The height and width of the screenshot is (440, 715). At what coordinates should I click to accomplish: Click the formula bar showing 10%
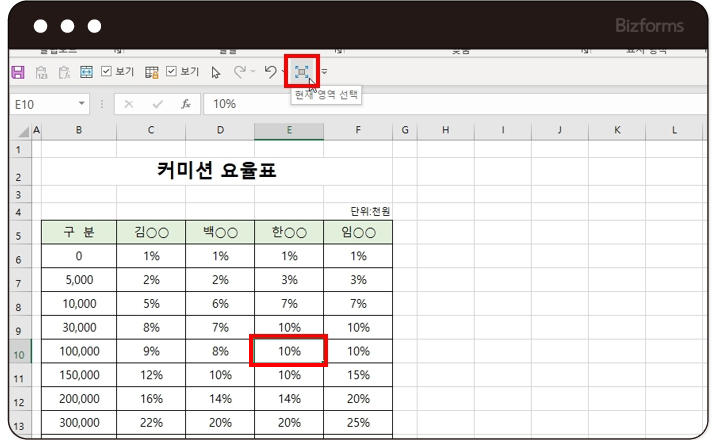tap(454, 104)
